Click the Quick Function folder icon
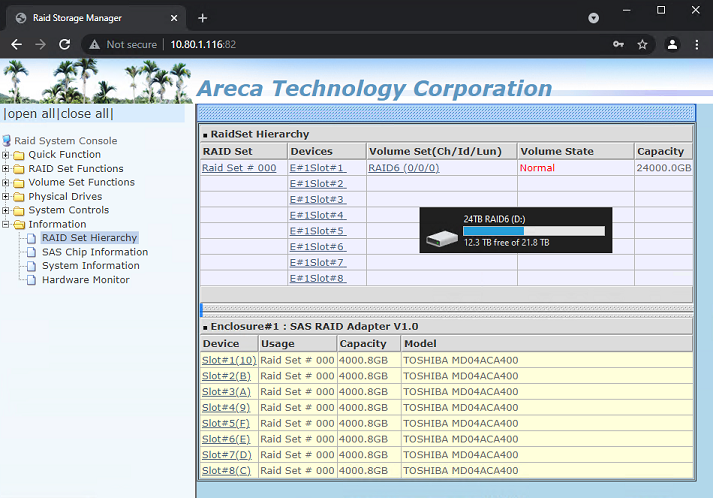713x498 pixels. 19,155
